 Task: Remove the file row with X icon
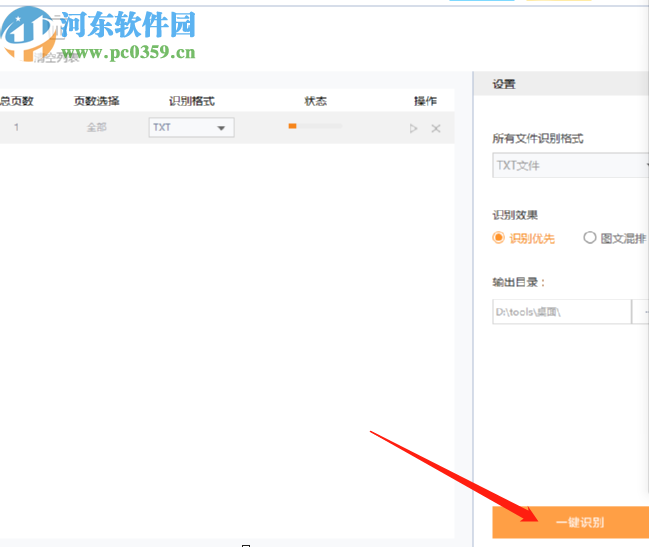click(x=436, y=128)
